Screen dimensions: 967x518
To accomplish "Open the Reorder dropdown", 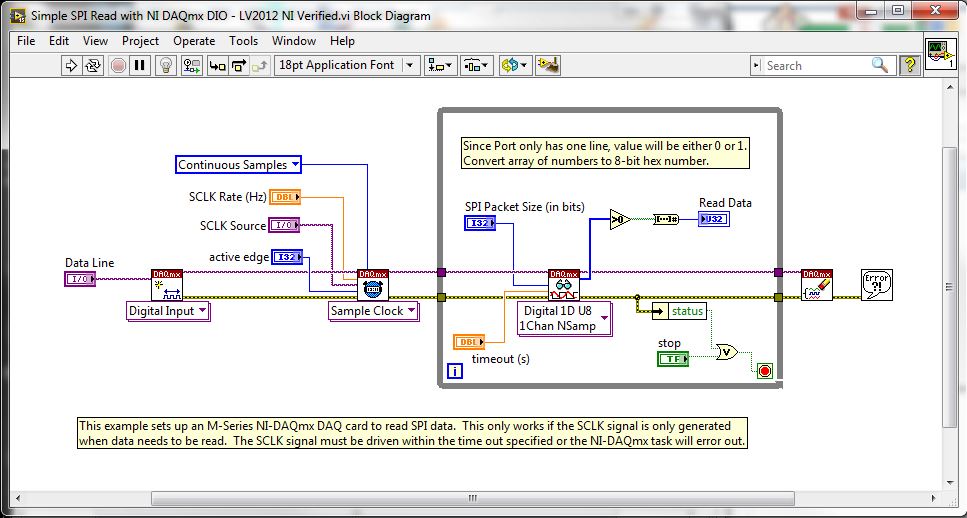I will pyautogui.click(x=514, y=65).
